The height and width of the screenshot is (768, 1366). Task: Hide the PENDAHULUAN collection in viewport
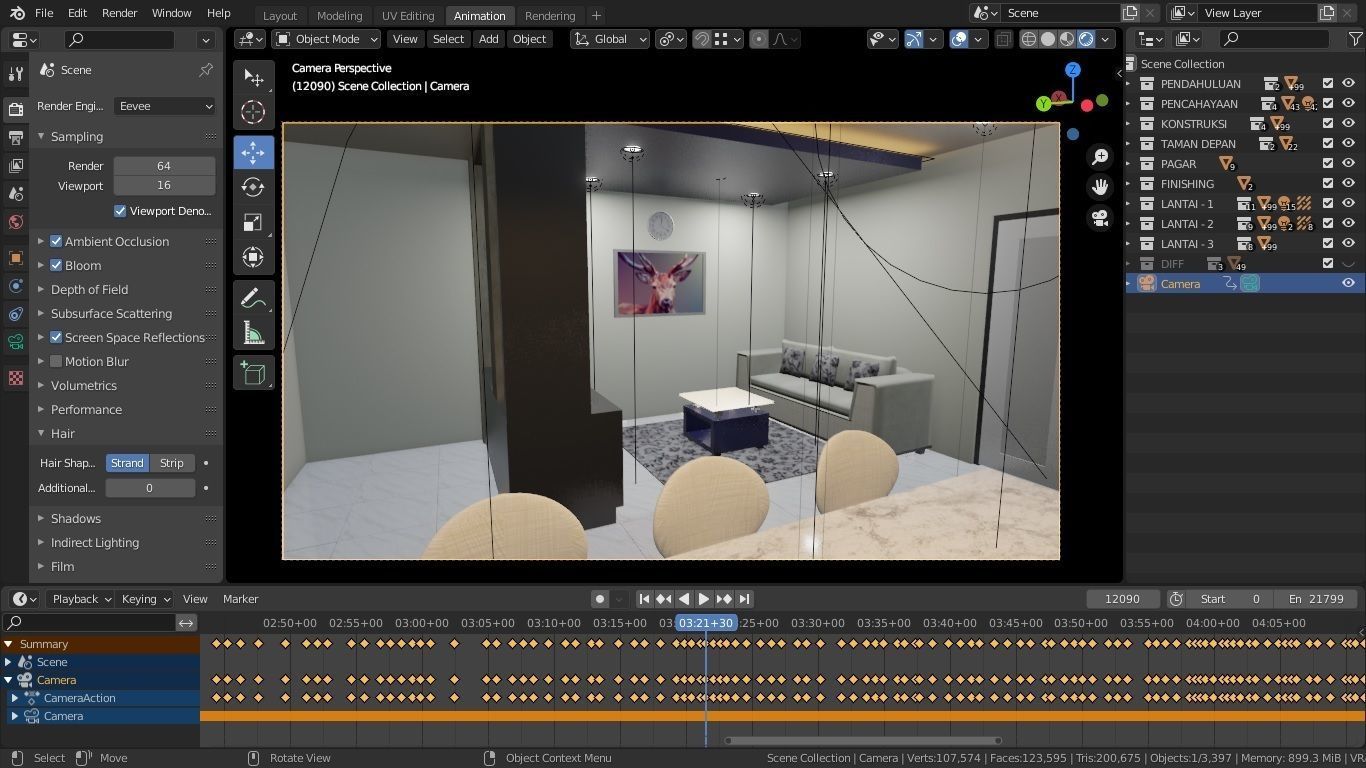click(1348, 84)
